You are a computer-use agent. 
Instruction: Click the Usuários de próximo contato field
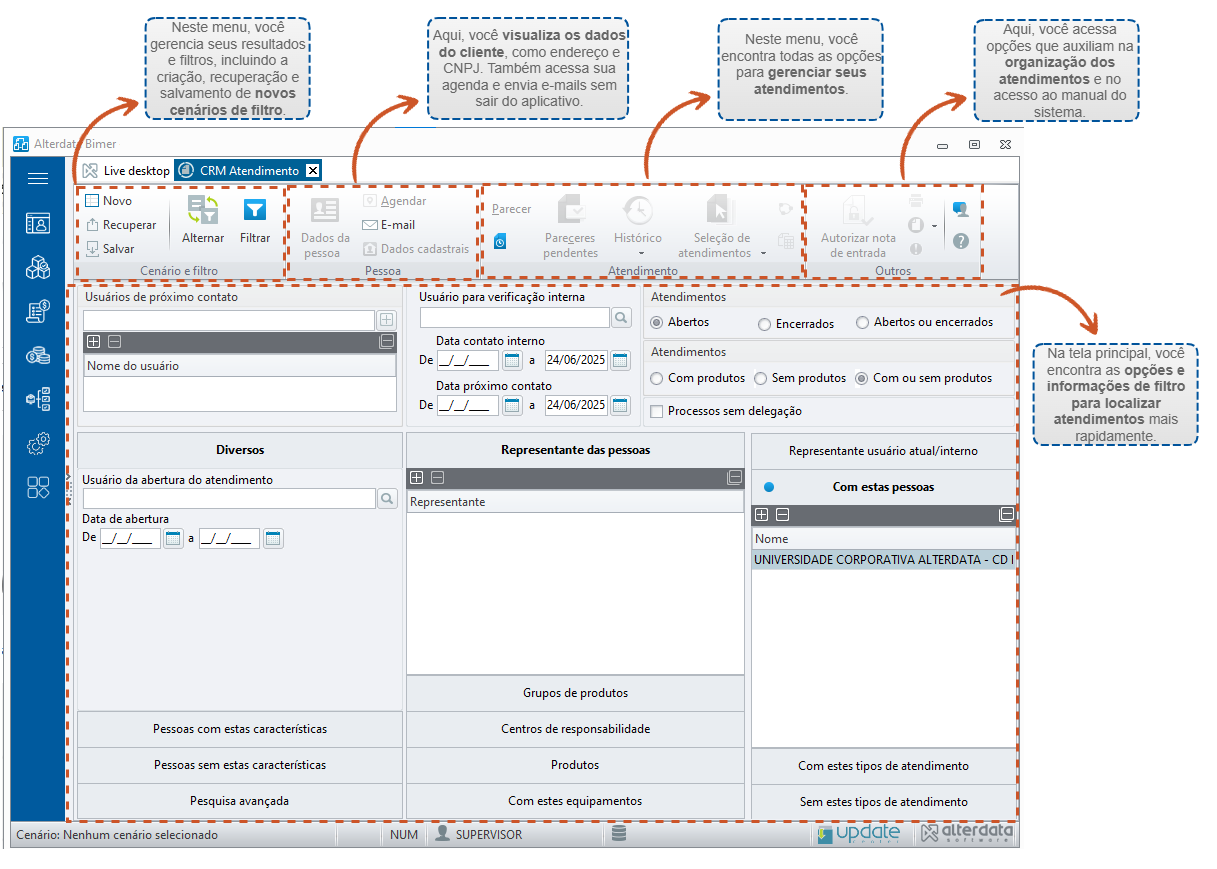click(x=229, y=320)
